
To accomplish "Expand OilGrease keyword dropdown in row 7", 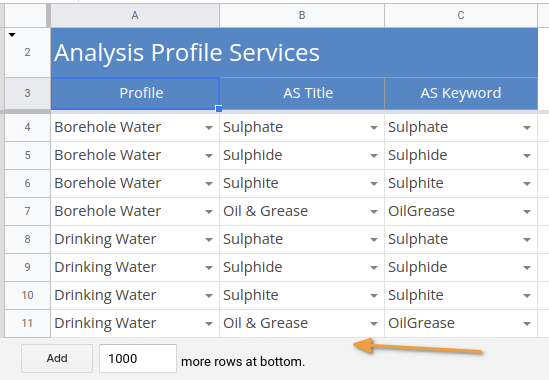I will coord(527,212).
